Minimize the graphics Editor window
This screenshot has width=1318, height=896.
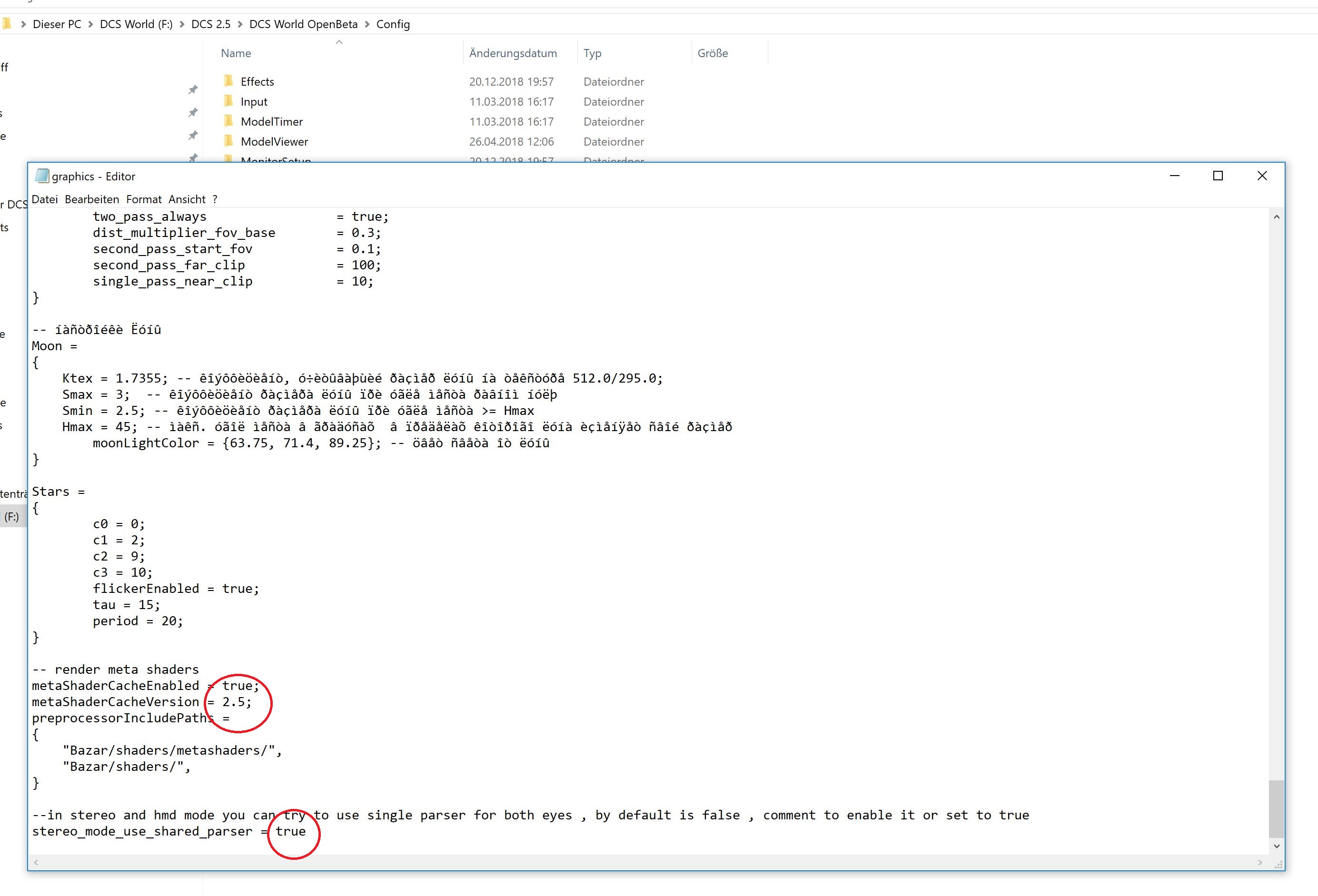tap(1175, 176)
